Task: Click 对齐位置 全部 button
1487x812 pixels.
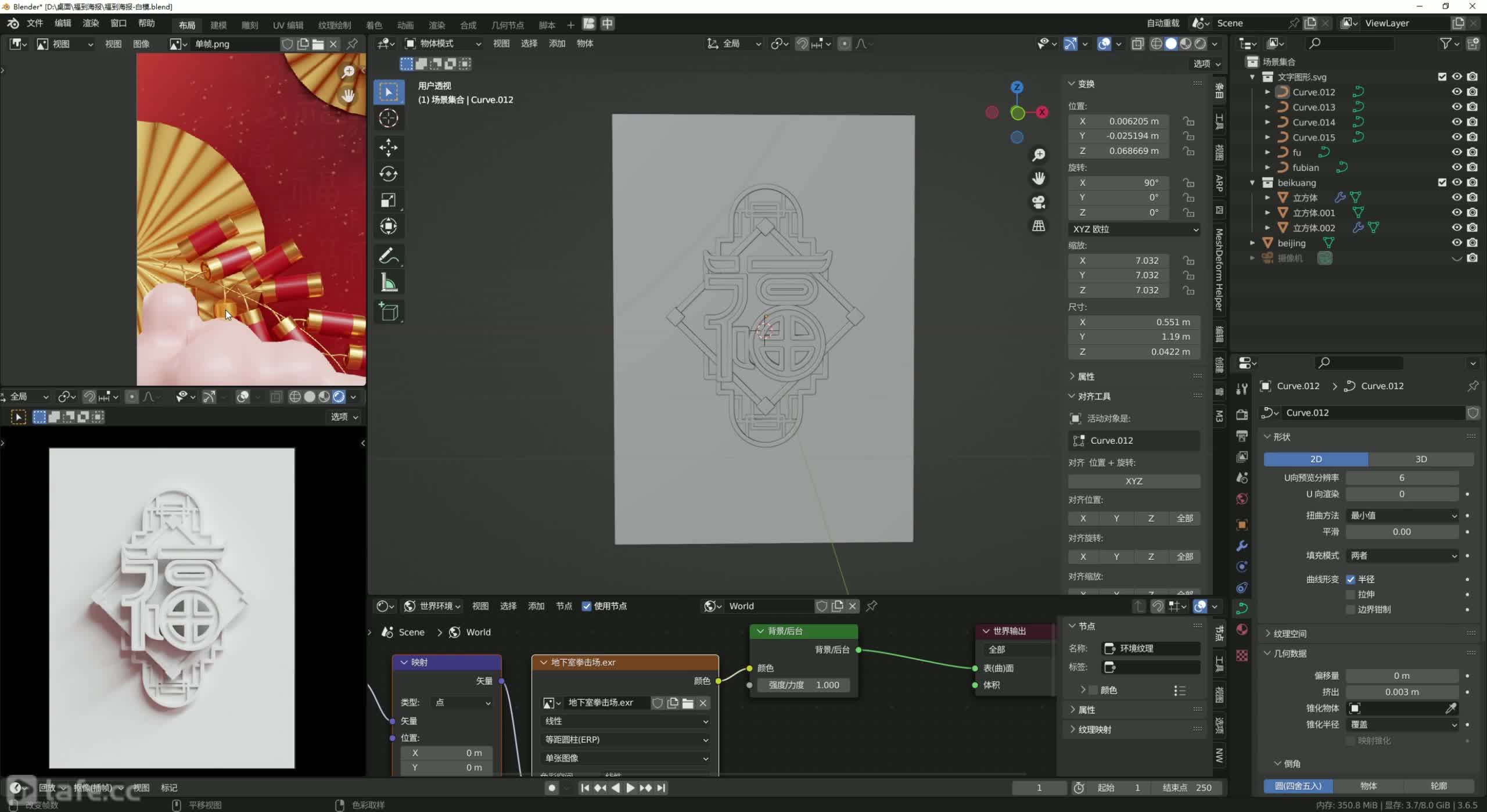Action: [x=1184, y=518]
